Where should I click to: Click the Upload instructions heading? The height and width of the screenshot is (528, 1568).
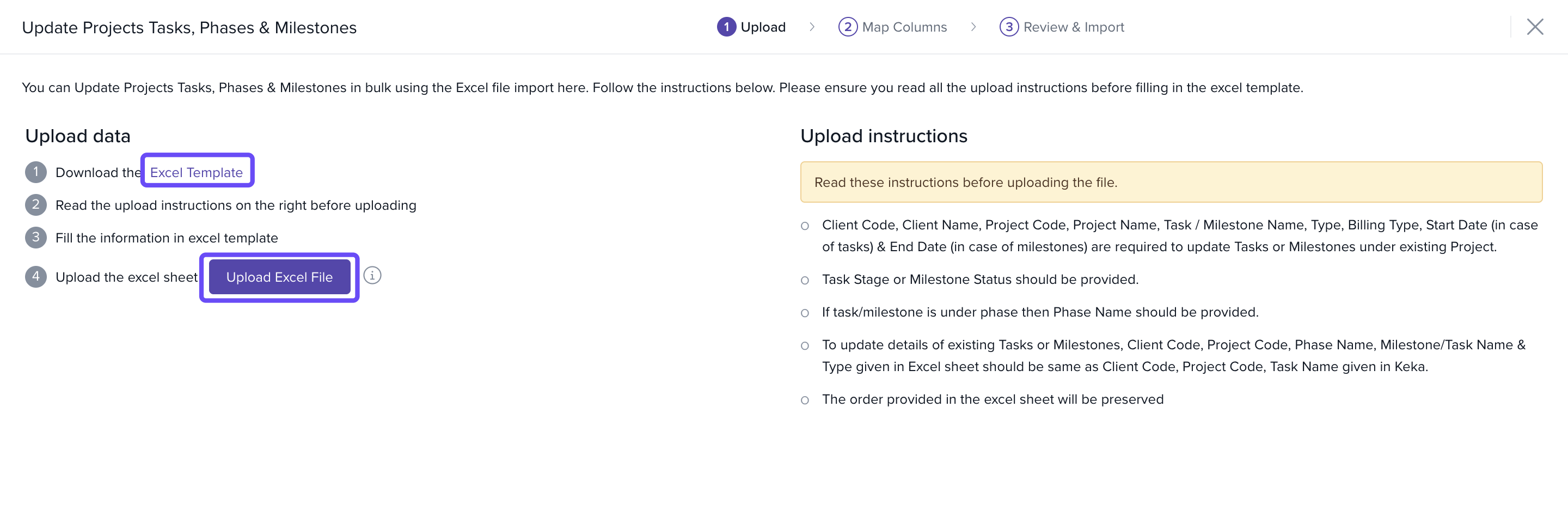pyautogui.click(x=883, y=136)
